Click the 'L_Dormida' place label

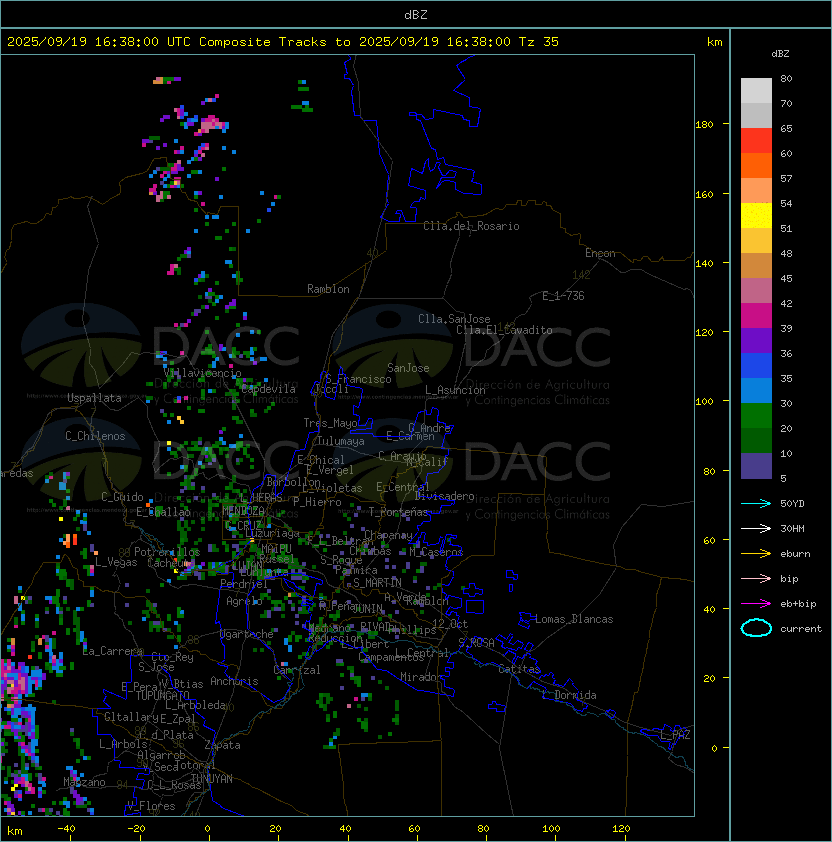tap(569, 695)
